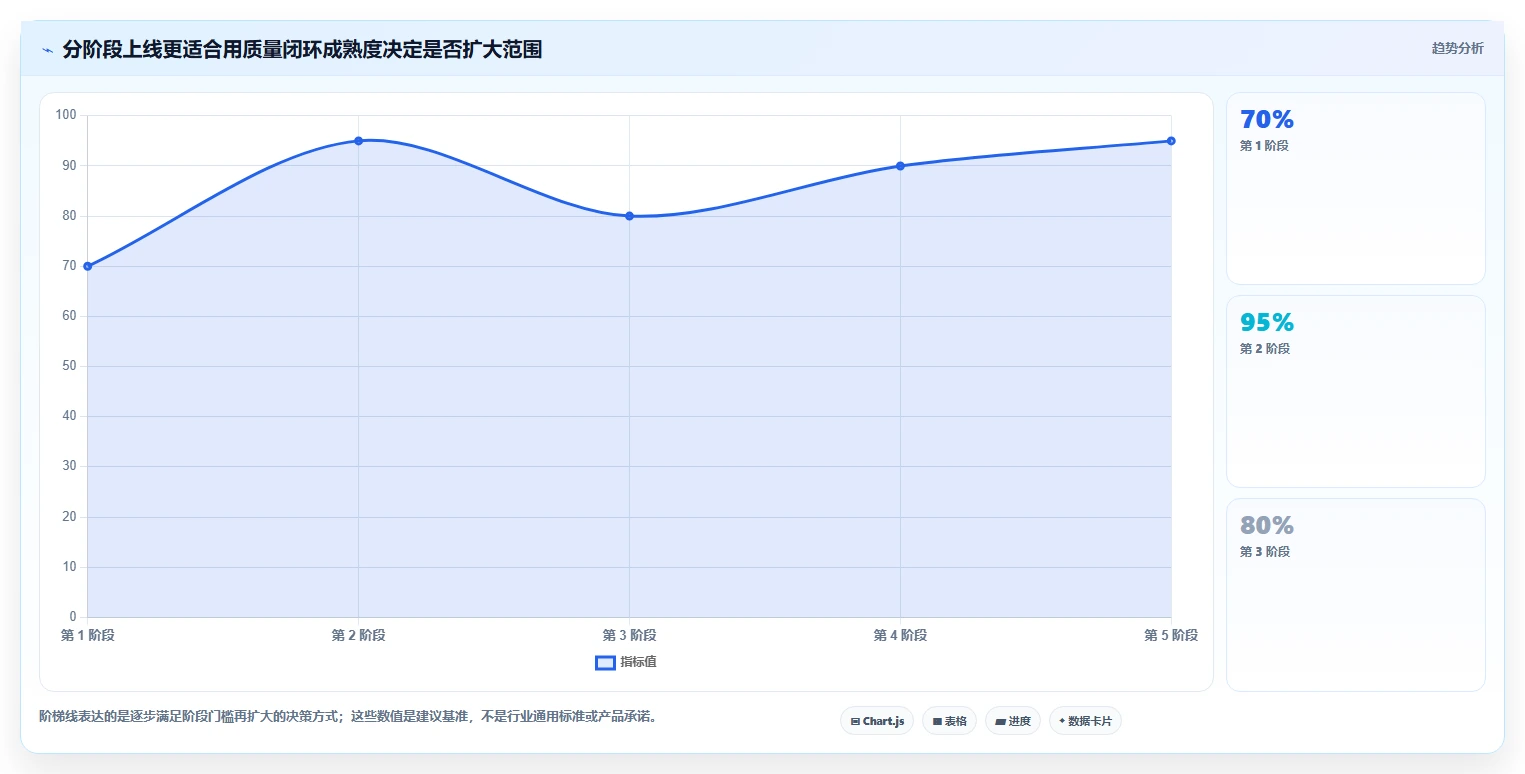Image resolution: width=1525 pixels, height=774 pixels.
Task: Click the 80% value in third card
Action: [1267, 525]
